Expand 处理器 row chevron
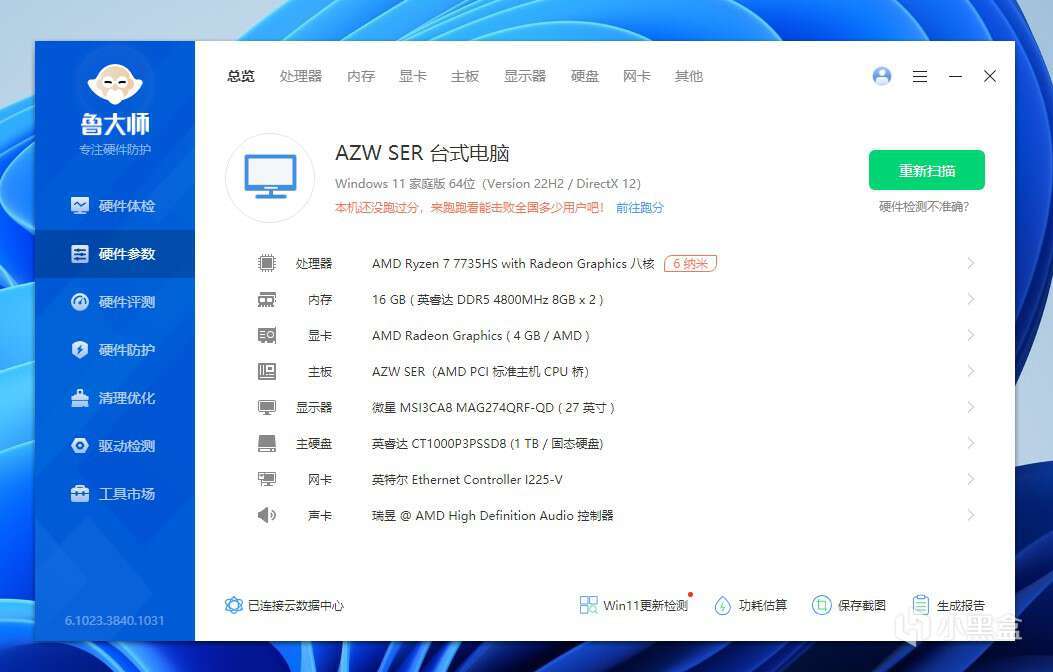The image size is (1053, 672). point(970,263)
